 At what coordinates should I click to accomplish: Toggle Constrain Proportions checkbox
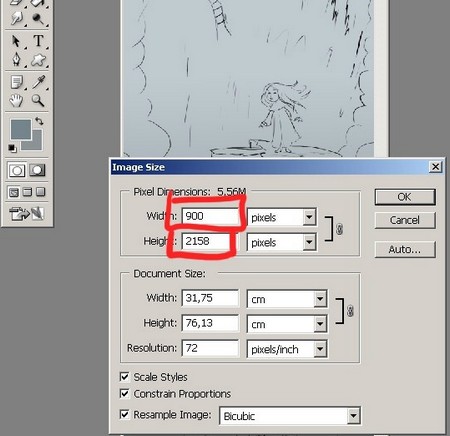tap(124, 394)
